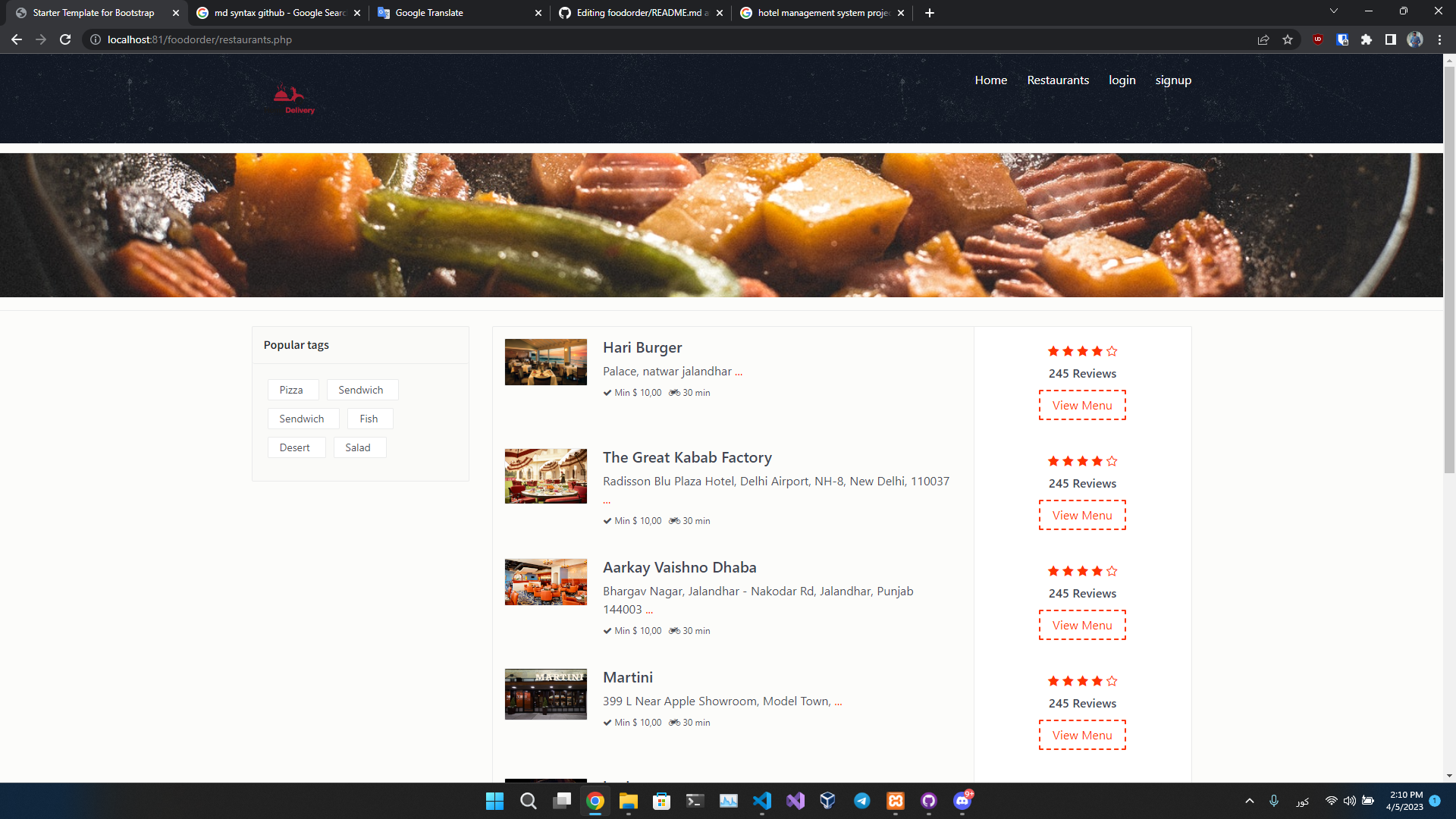
Task: Expand hidden icons in the system tray
Action: pyautogui.click(x=1249, y=800)
